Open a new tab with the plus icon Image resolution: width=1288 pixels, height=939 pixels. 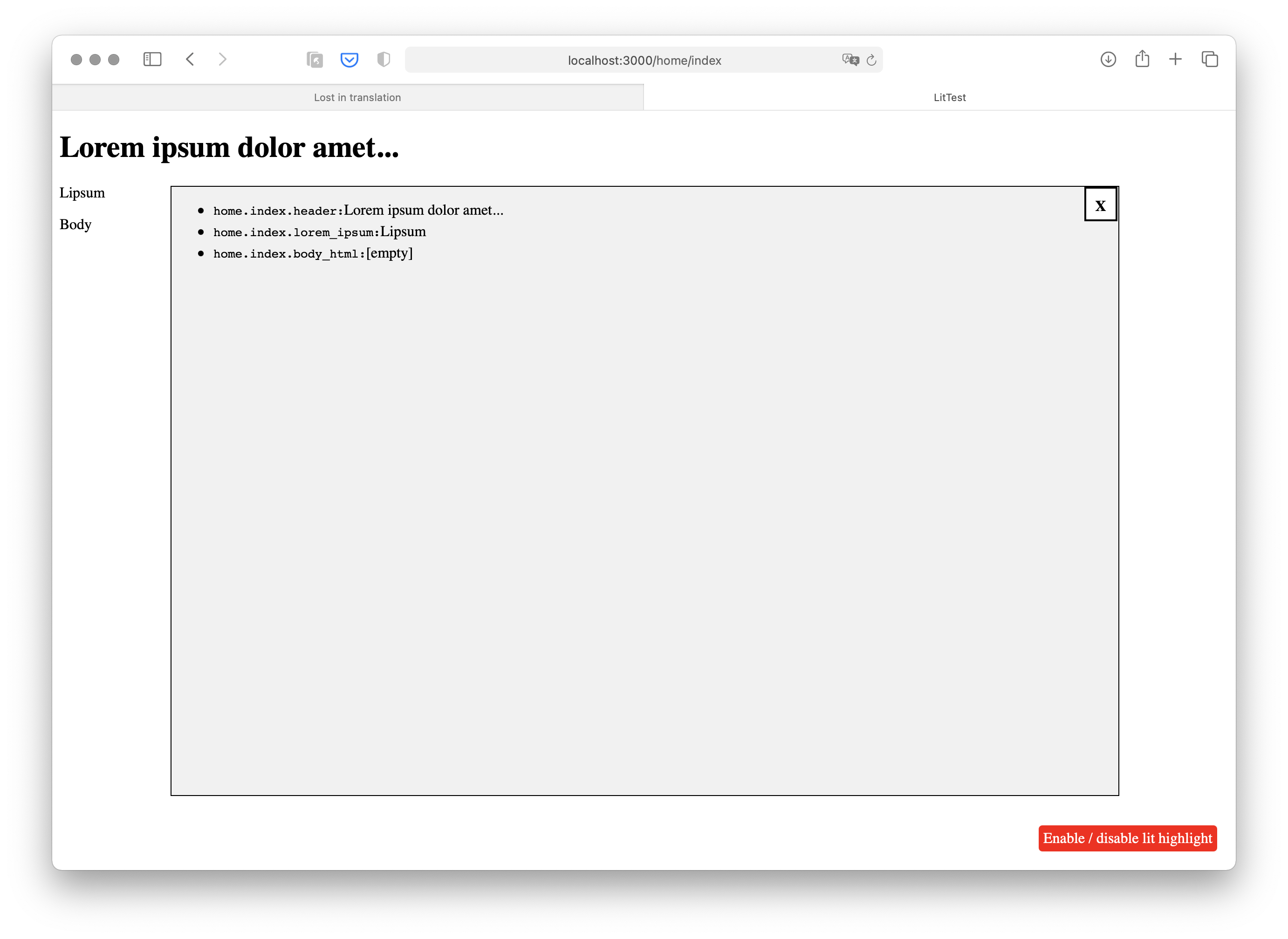(x=1175, y=59)
